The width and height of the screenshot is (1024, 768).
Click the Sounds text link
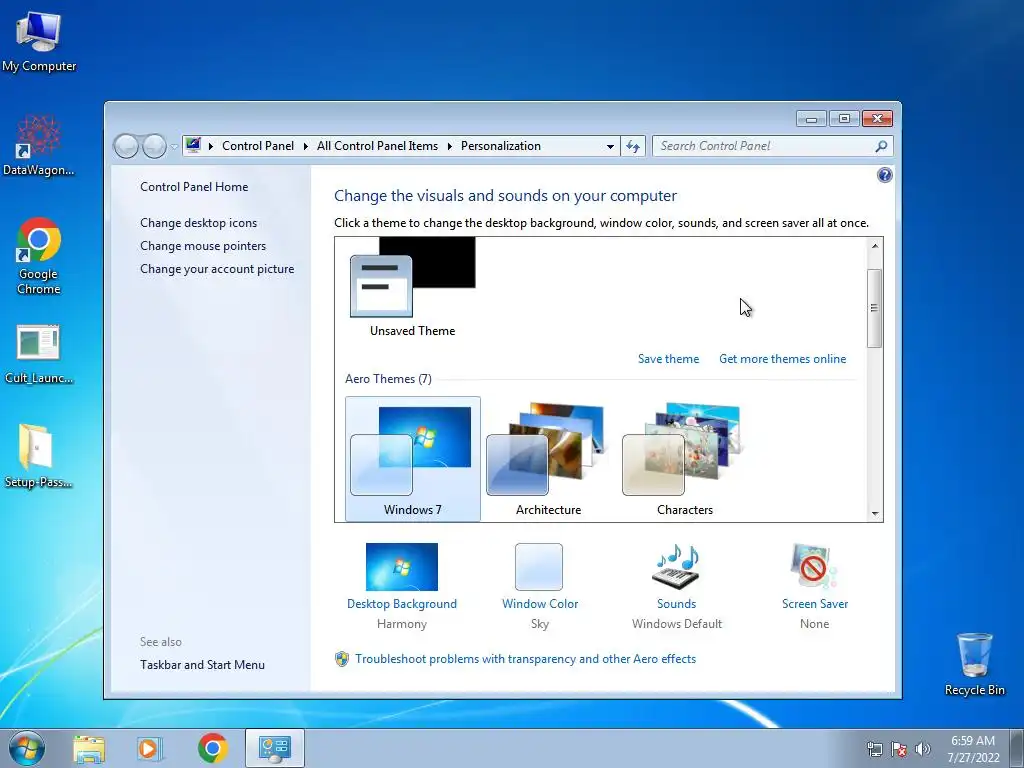point(677,604)
